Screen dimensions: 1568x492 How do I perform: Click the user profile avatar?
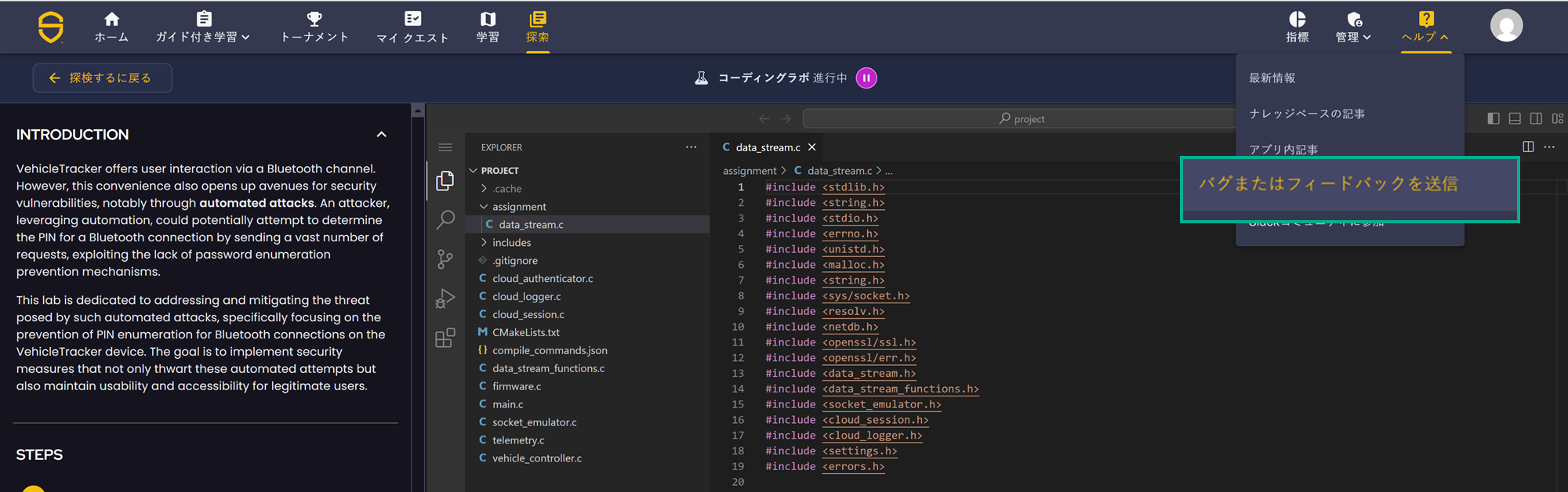coord(1506,26)
